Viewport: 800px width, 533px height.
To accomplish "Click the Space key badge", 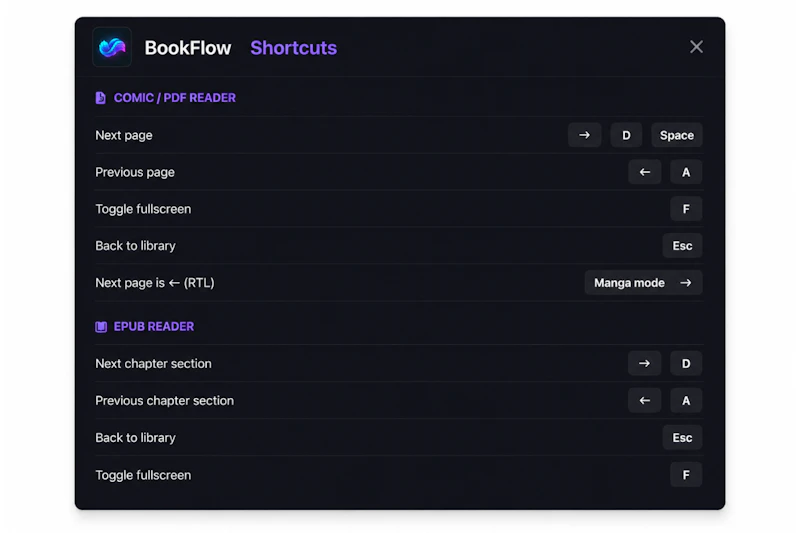I will pyautogui.click(x=677, y=135).
